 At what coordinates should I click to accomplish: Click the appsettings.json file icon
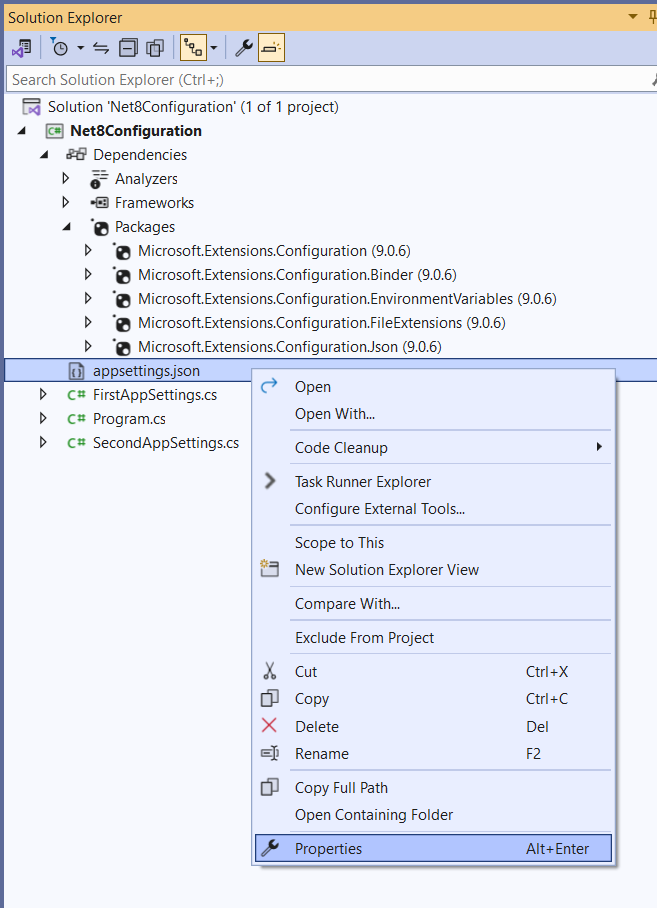click(76, 371)
